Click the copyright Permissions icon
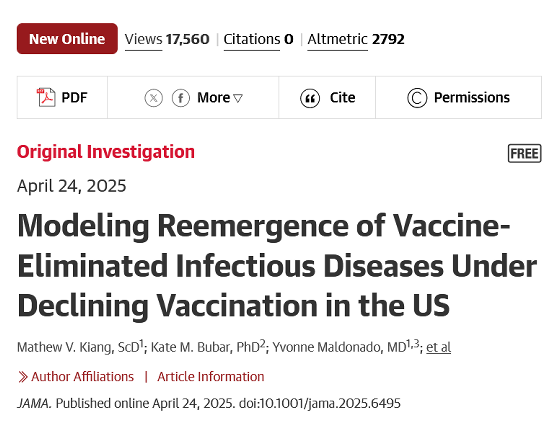Image resolution: width=560 pixels, height=426 pixels. 417,98
